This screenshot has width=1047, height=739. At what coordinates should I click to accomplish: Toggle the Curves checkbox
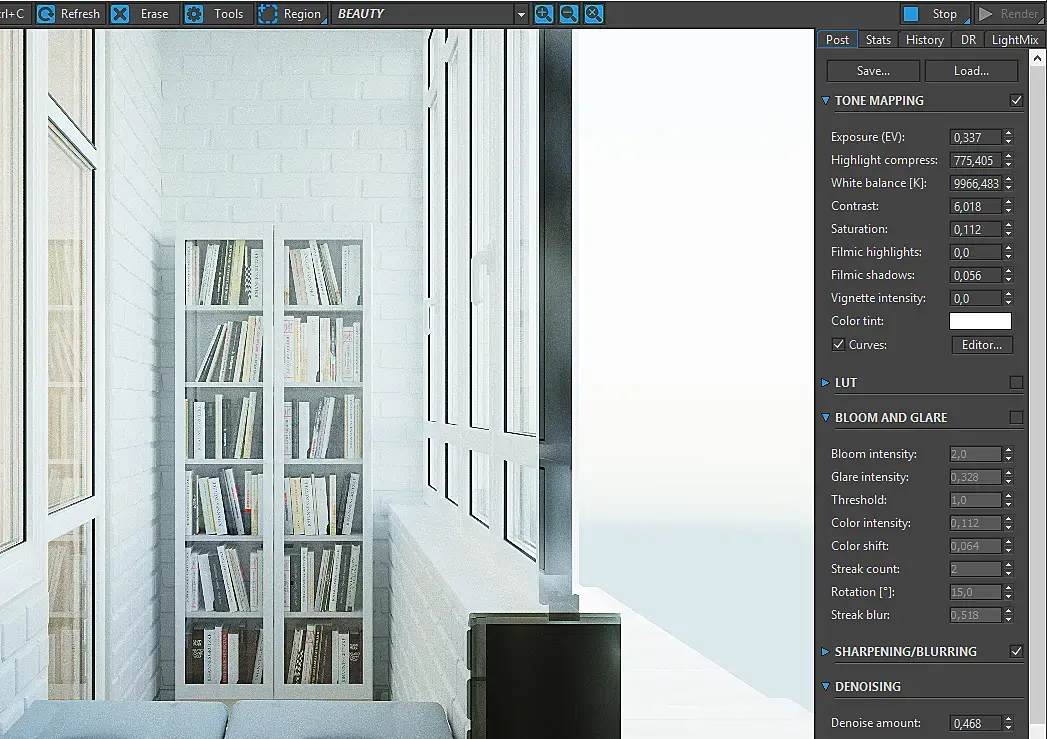coord(838,344)
